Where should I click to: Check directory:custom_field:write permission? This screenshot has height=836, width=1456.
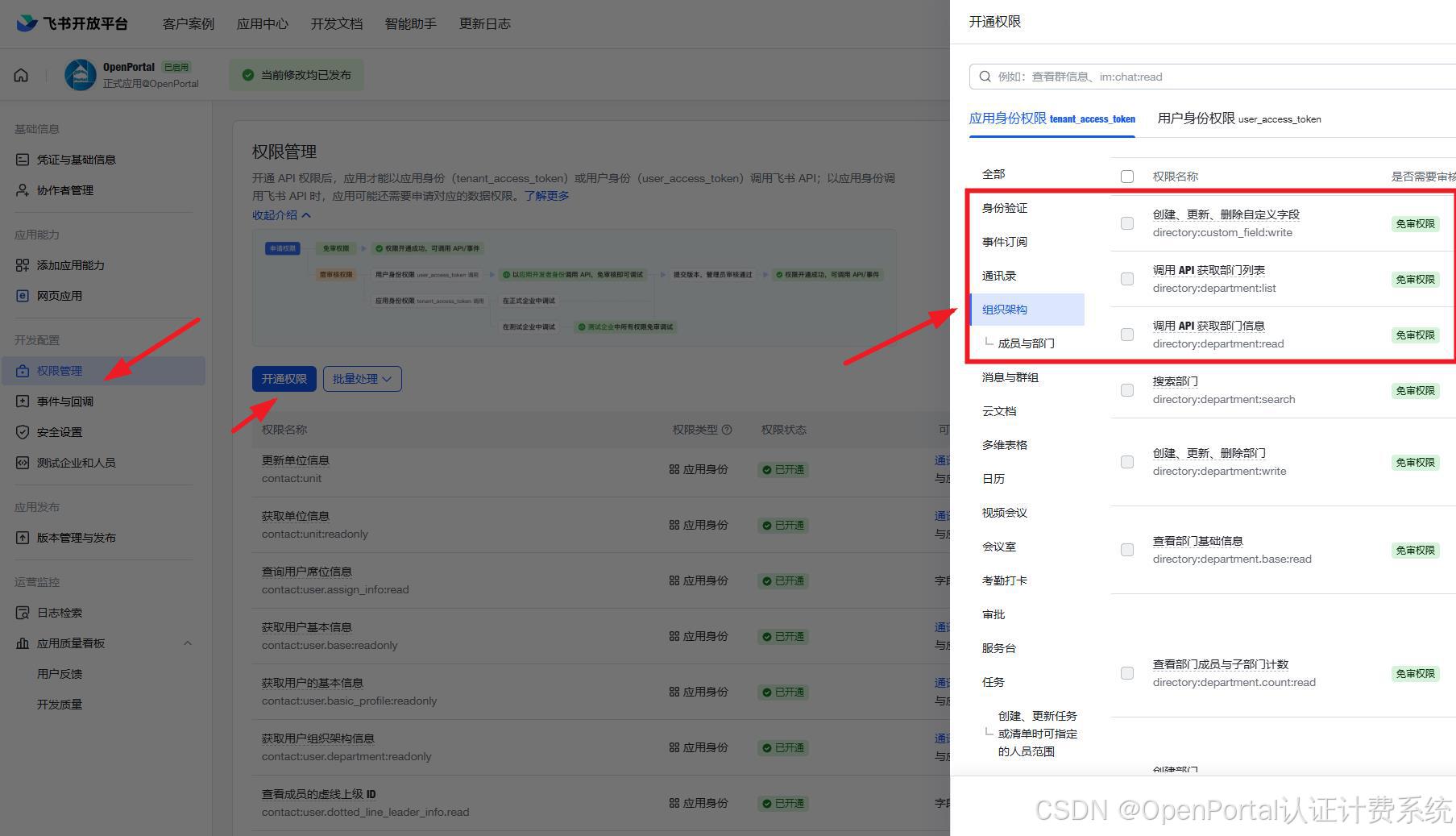[x=1127, y=223]
